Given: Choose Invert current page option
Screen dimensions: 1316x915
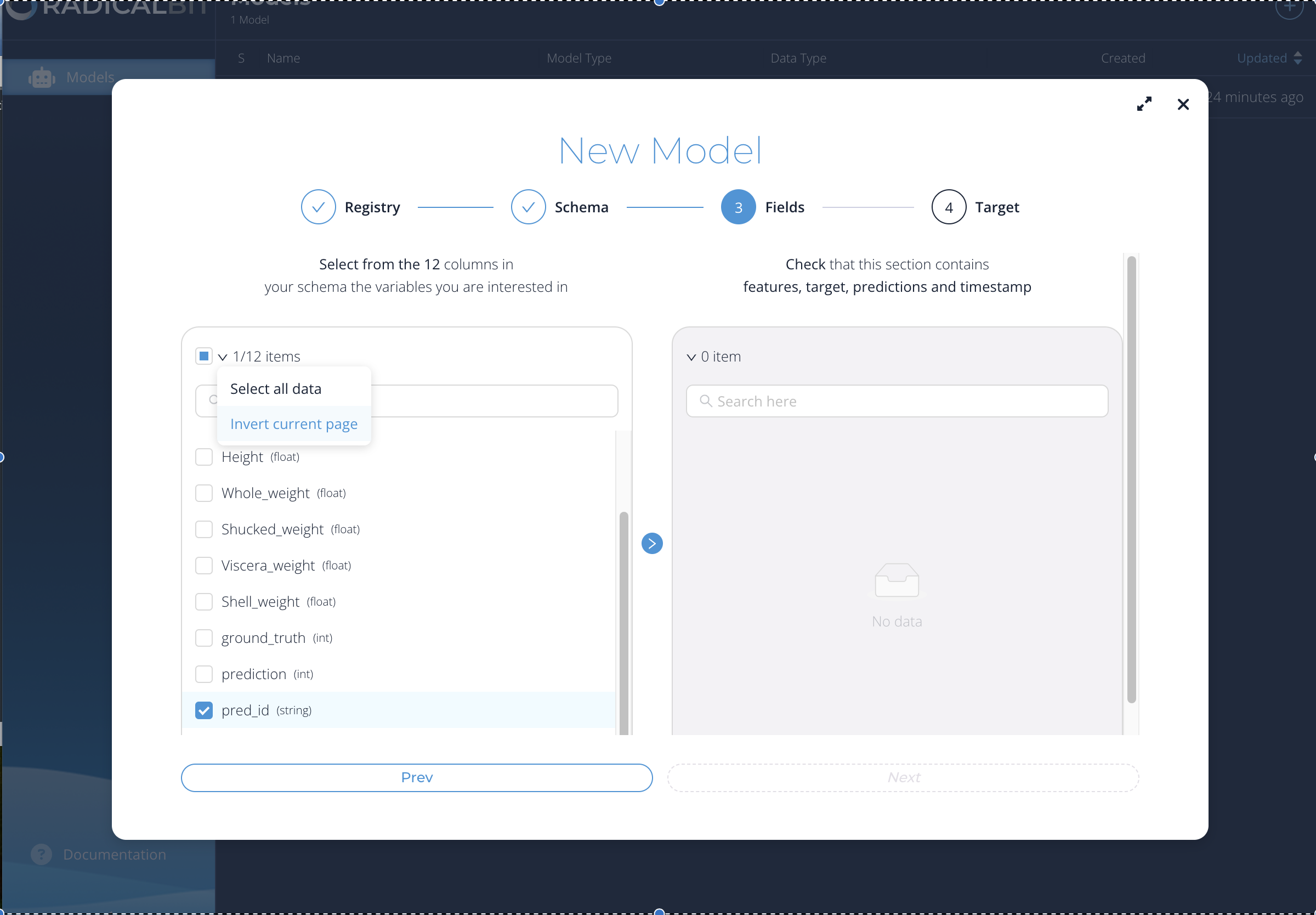Looking at the screenshot, I should 294,423.
